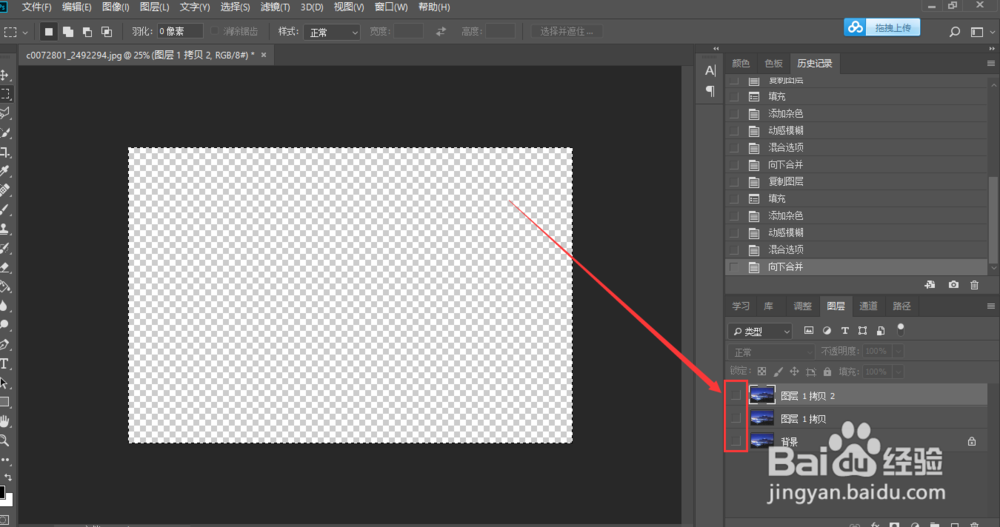Open the 不透明度 opacity dropdown arrow
Viewport: 1000px width, 527px height.
[898, 352]
